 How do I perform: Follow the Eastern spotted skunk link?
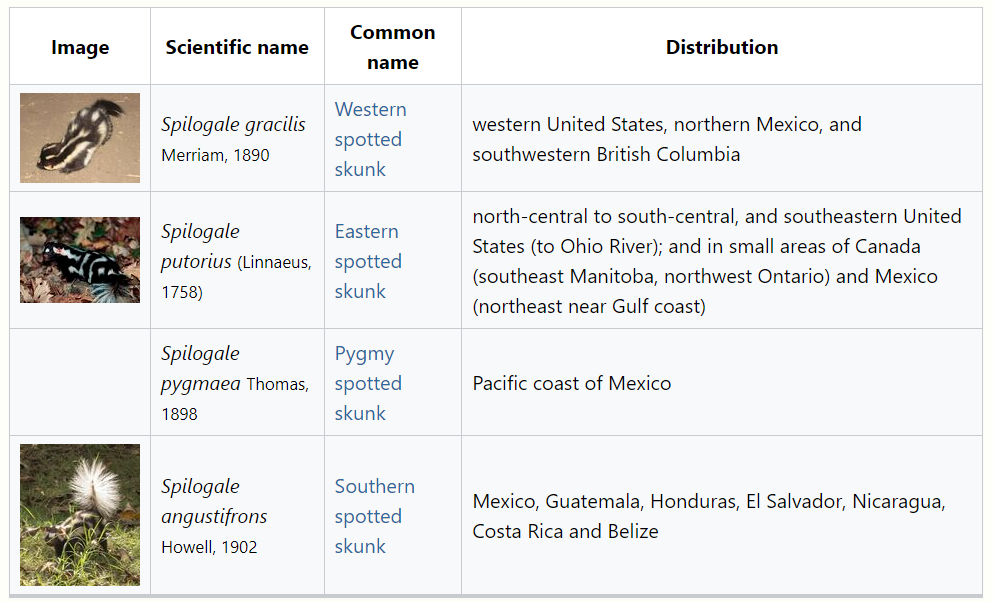pos(366,261)
